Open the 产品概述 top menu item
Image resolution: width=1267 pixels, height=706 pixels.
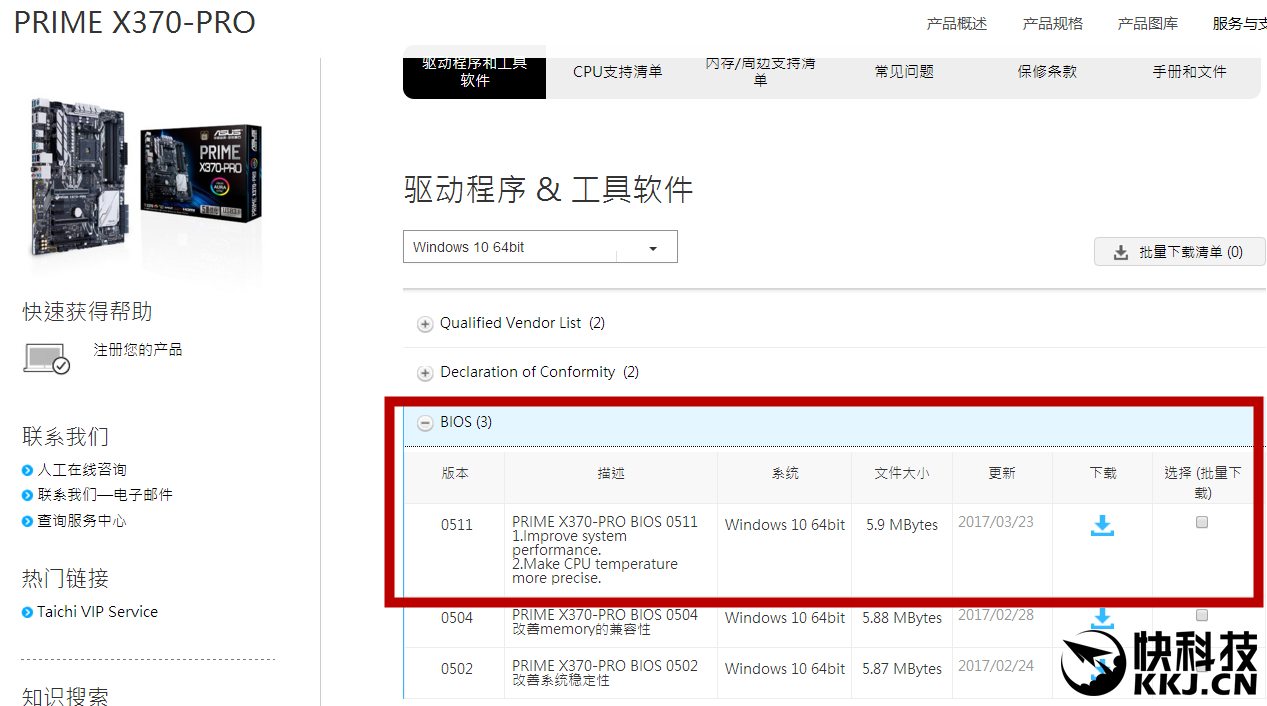click(x=957, y=23)
